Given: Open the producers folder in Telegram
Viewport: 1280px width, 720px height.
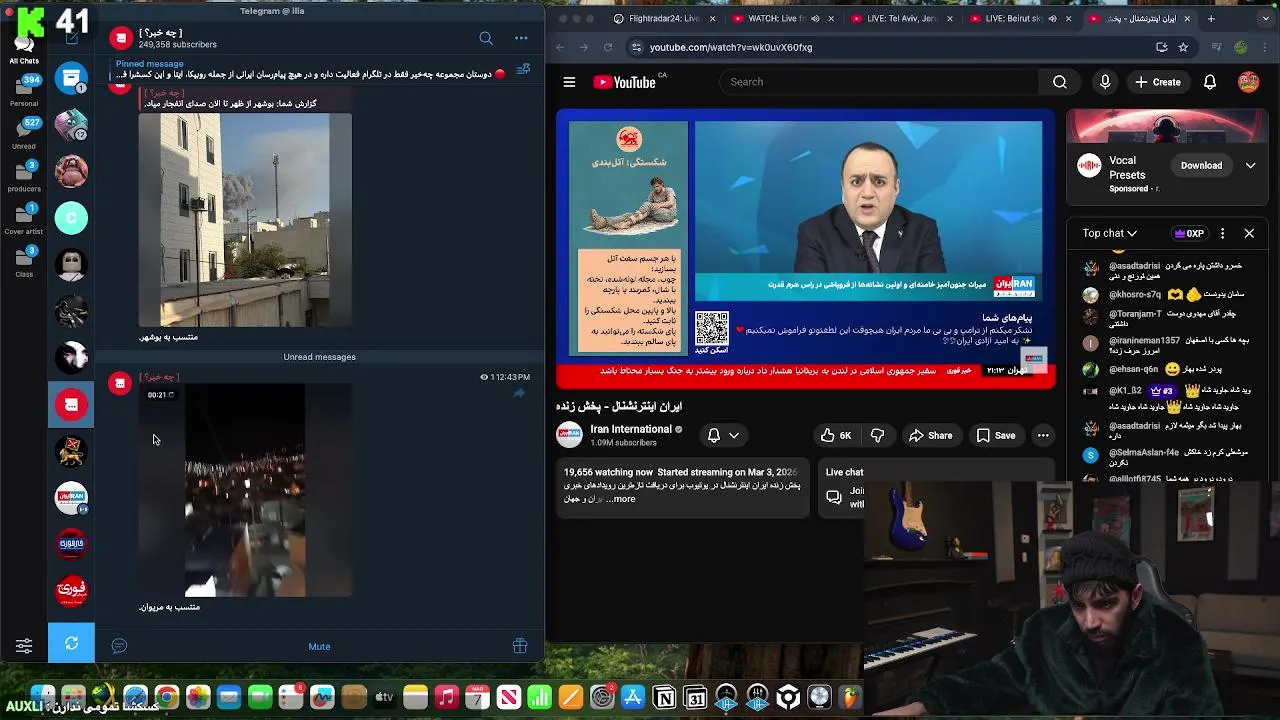Looking at the screenshot, I should pyautogui.click(x=24, y=175).
